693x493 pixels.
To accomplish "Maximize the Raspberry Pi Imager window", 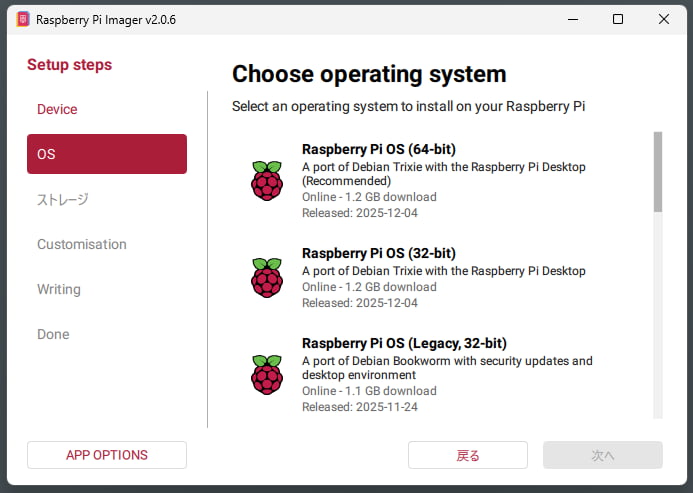I will click(x=618, y=19).
